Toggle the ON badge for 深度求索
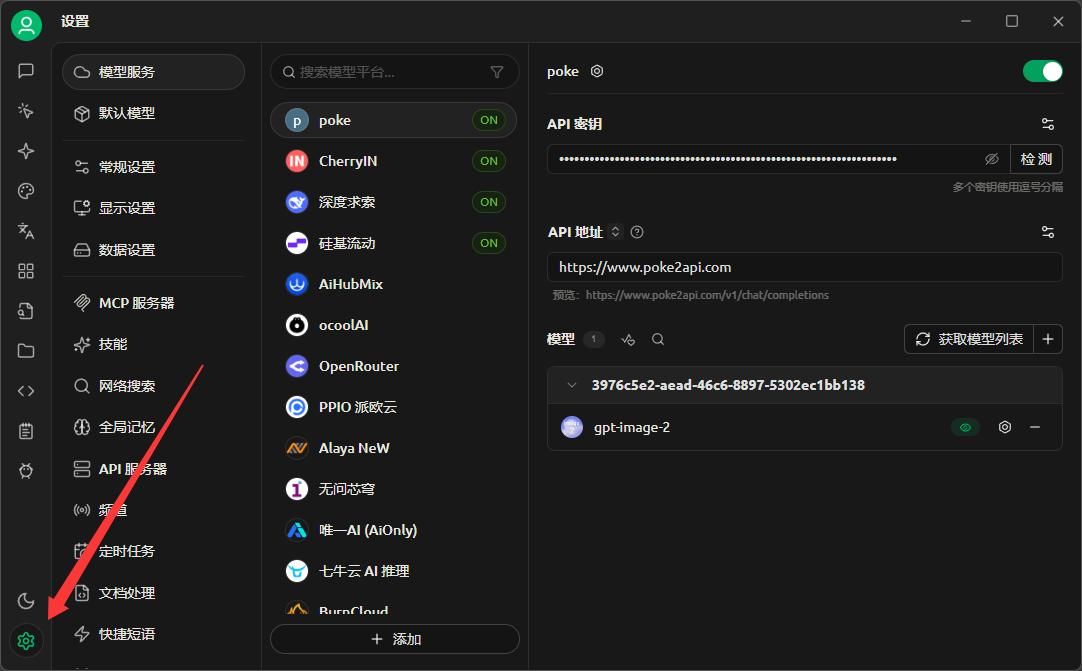 tap(489, 202)
